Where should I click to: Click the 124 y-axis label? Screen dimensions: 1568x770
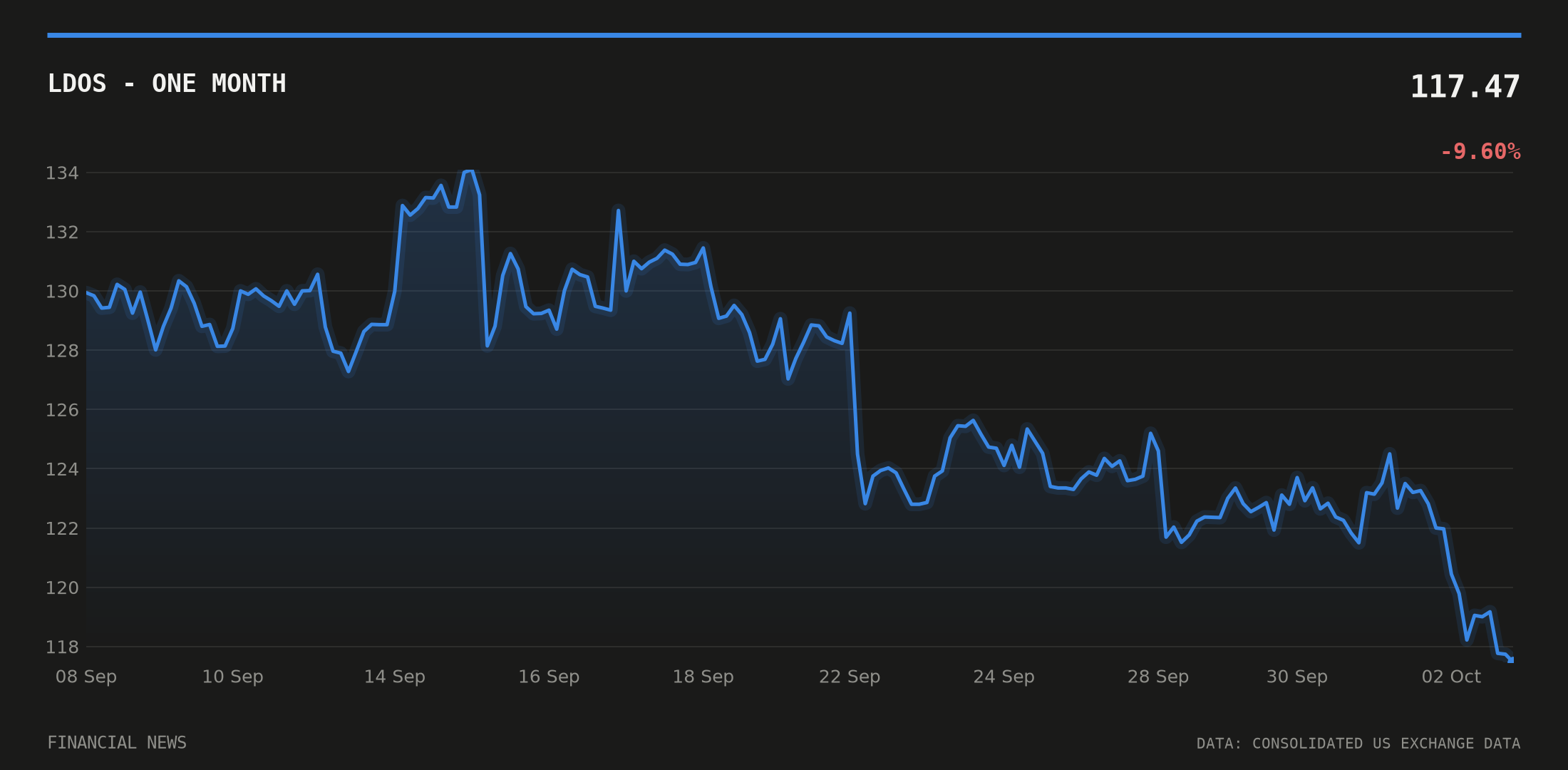pyautogui.click(x=62, y=469)
